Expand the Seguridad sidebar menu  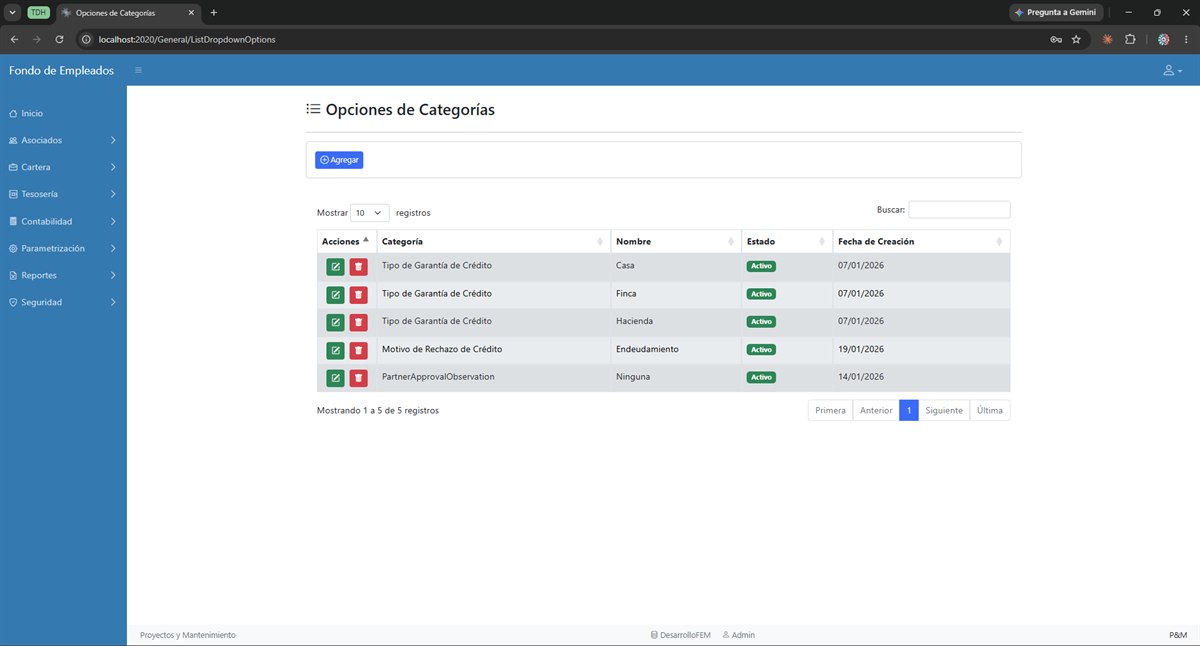(63, 302)
